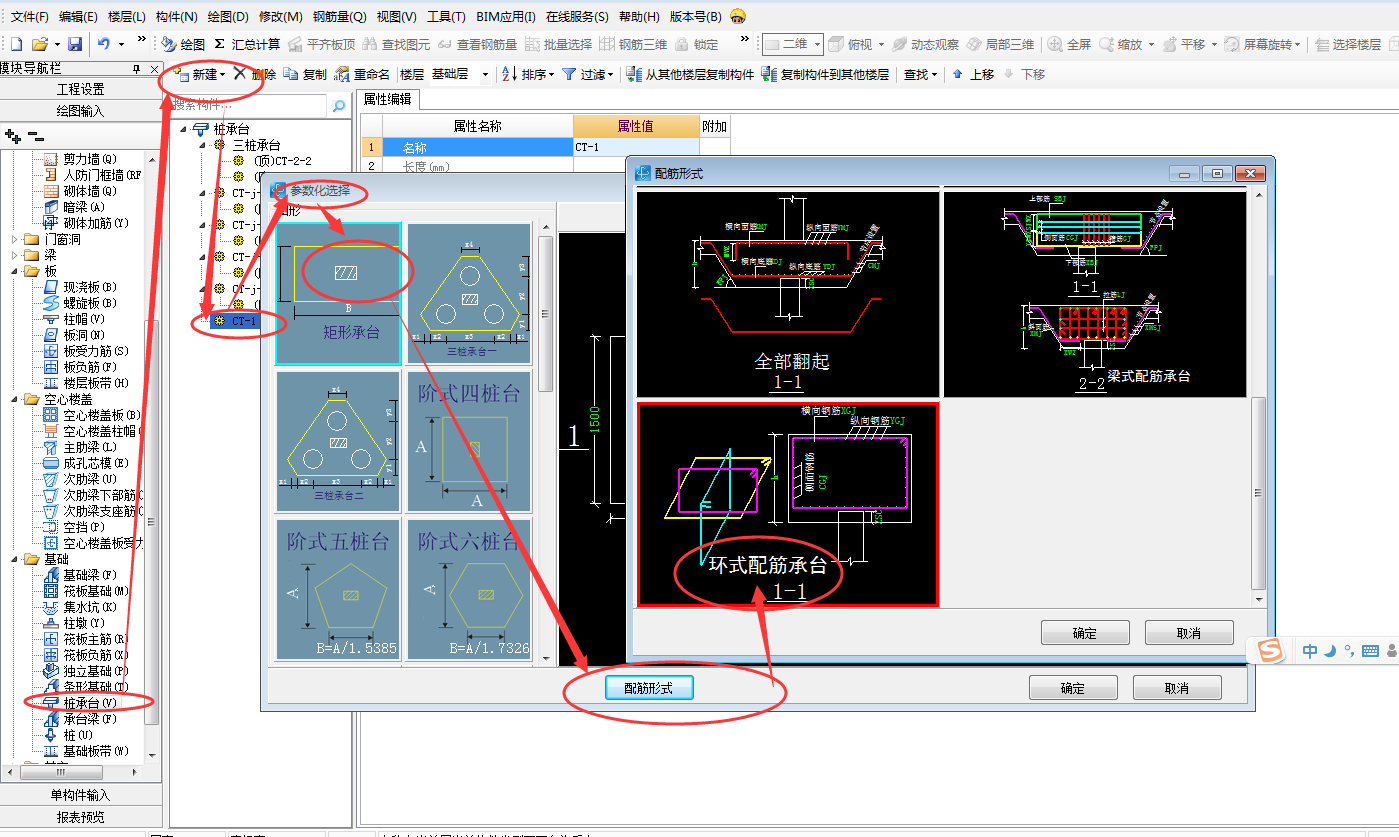Click the New File icon
Viewport: 1399px width, 837px height.
point(15,44)
